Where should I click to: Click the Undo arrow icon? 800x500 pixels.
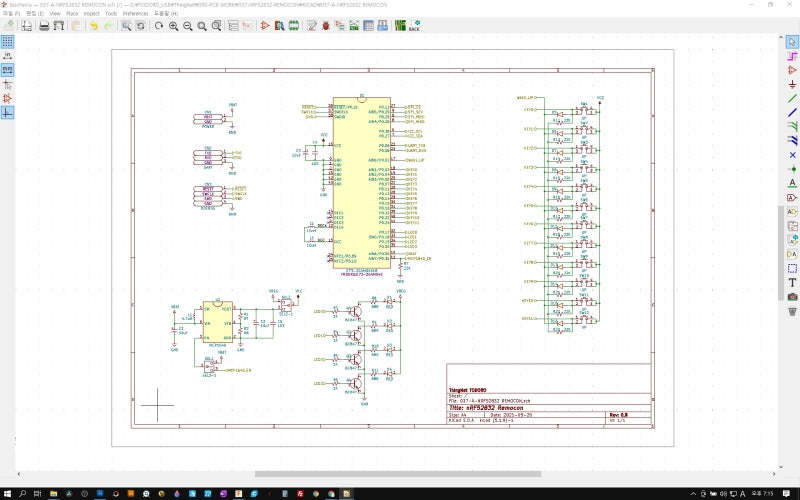[94, 26]
